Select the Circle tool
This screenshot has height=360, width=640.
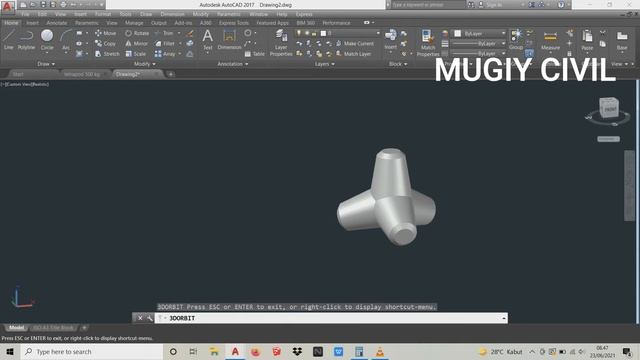[x=47, y=39]
